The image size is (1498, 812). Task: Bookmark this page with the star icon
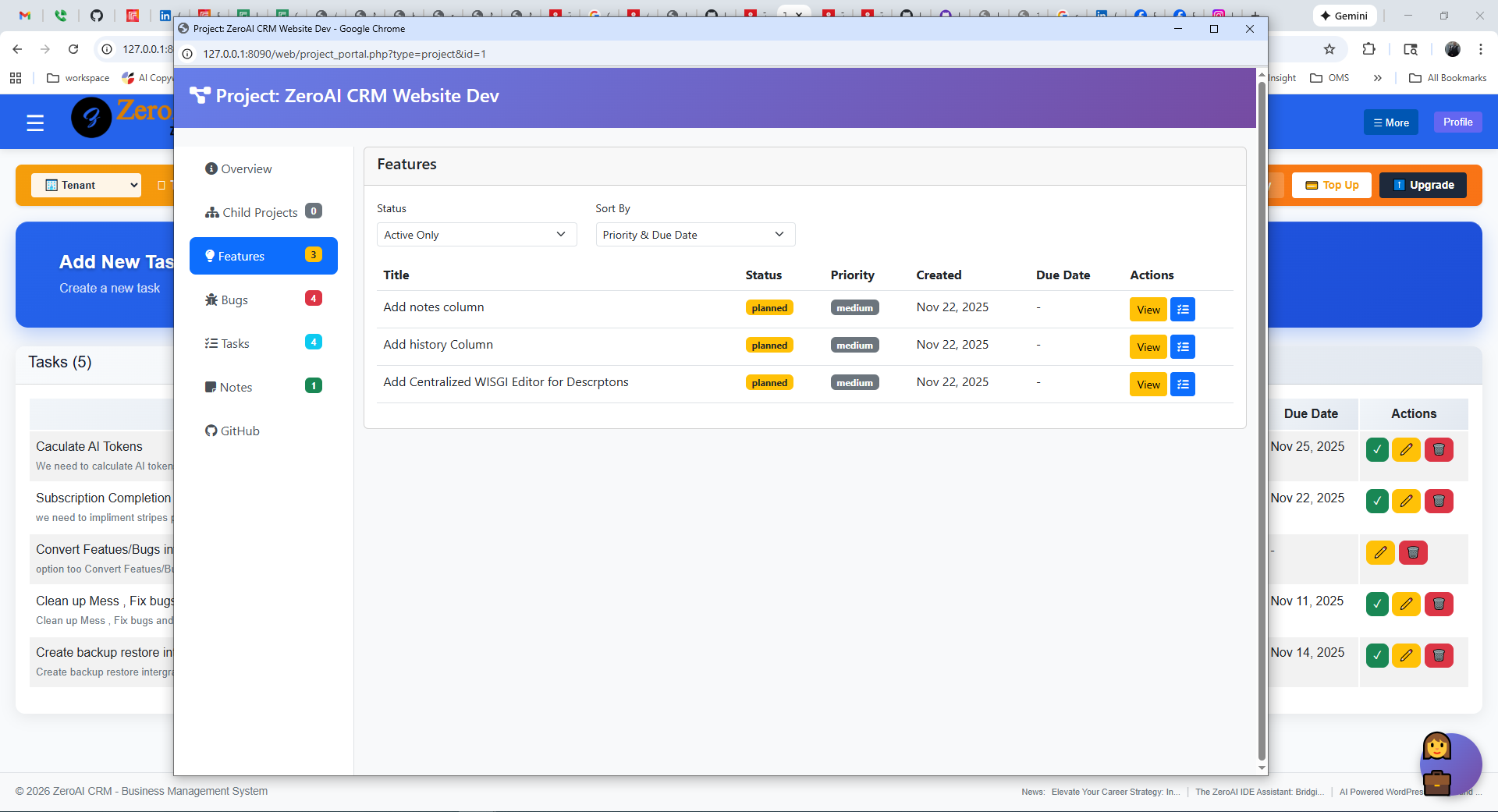click(1329, 49)
